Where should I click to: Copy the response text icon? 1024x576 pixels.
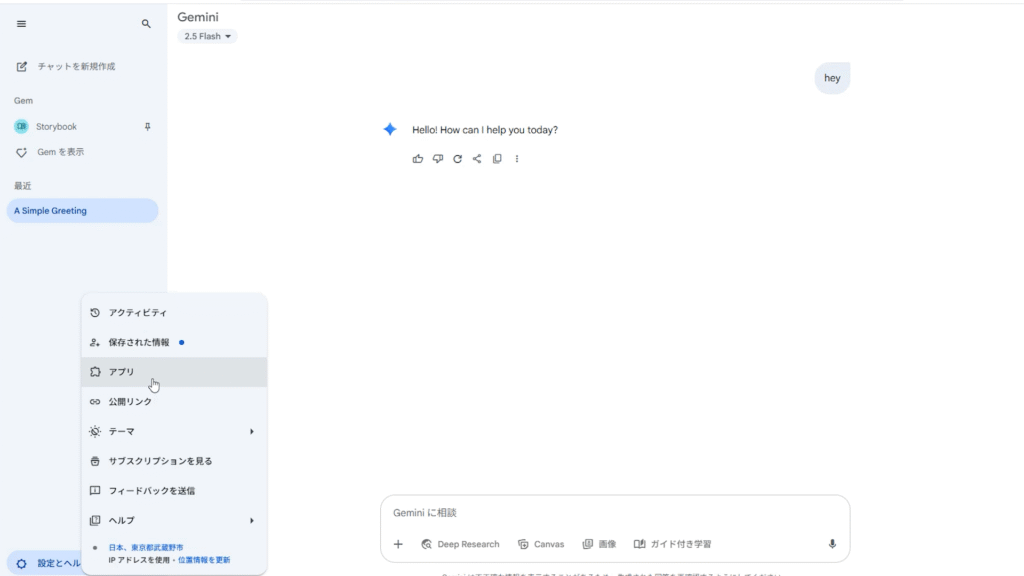click(x=497, y=159)
